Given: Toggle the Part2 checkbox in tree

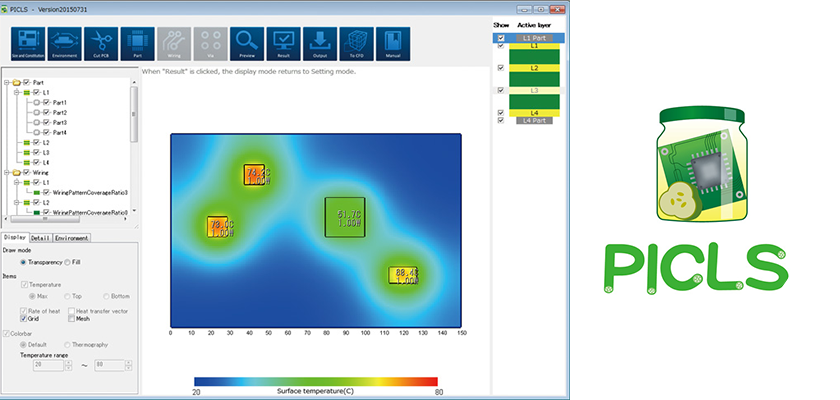Looking at the screenshot, I should point(47,112).
